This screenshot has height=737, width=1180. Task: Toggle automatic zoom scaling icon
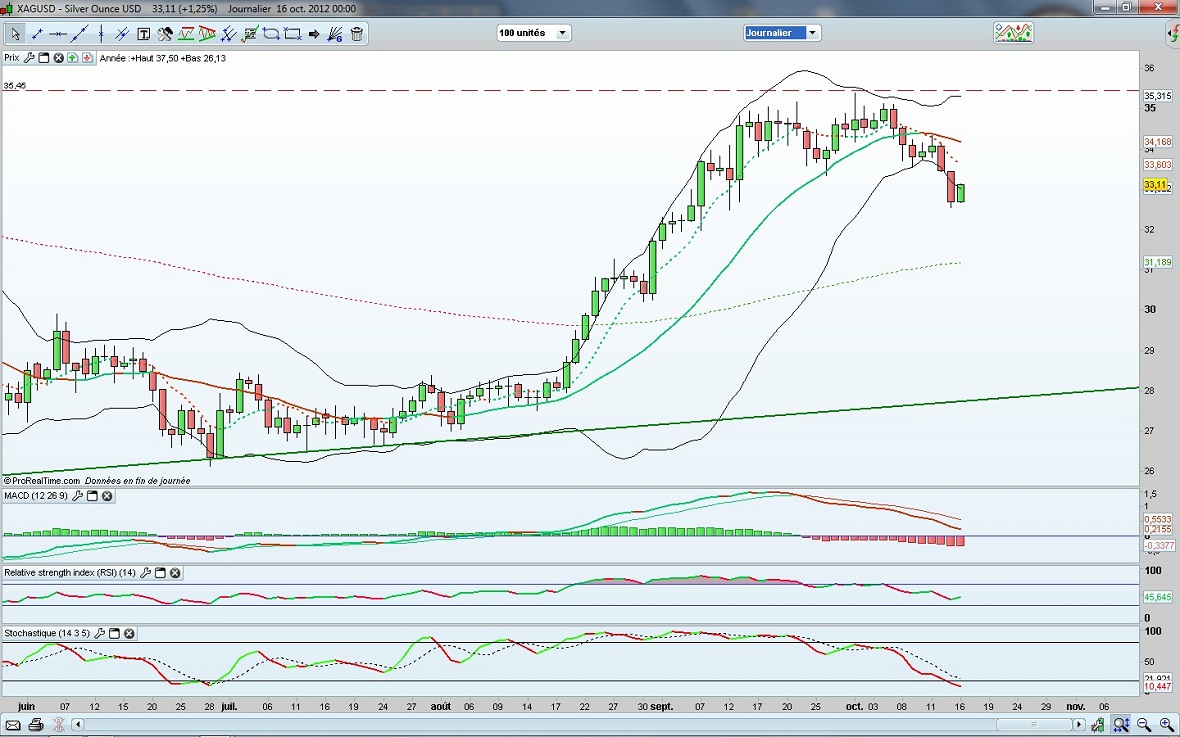coord(1122,724)
